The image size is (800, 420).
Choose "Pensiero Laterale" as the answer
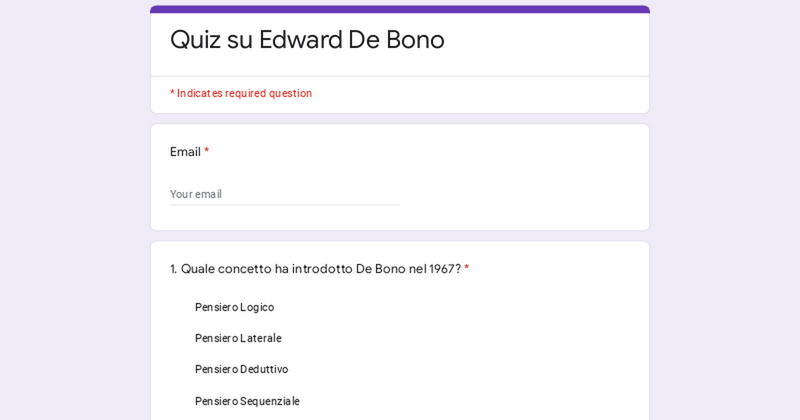238,338
